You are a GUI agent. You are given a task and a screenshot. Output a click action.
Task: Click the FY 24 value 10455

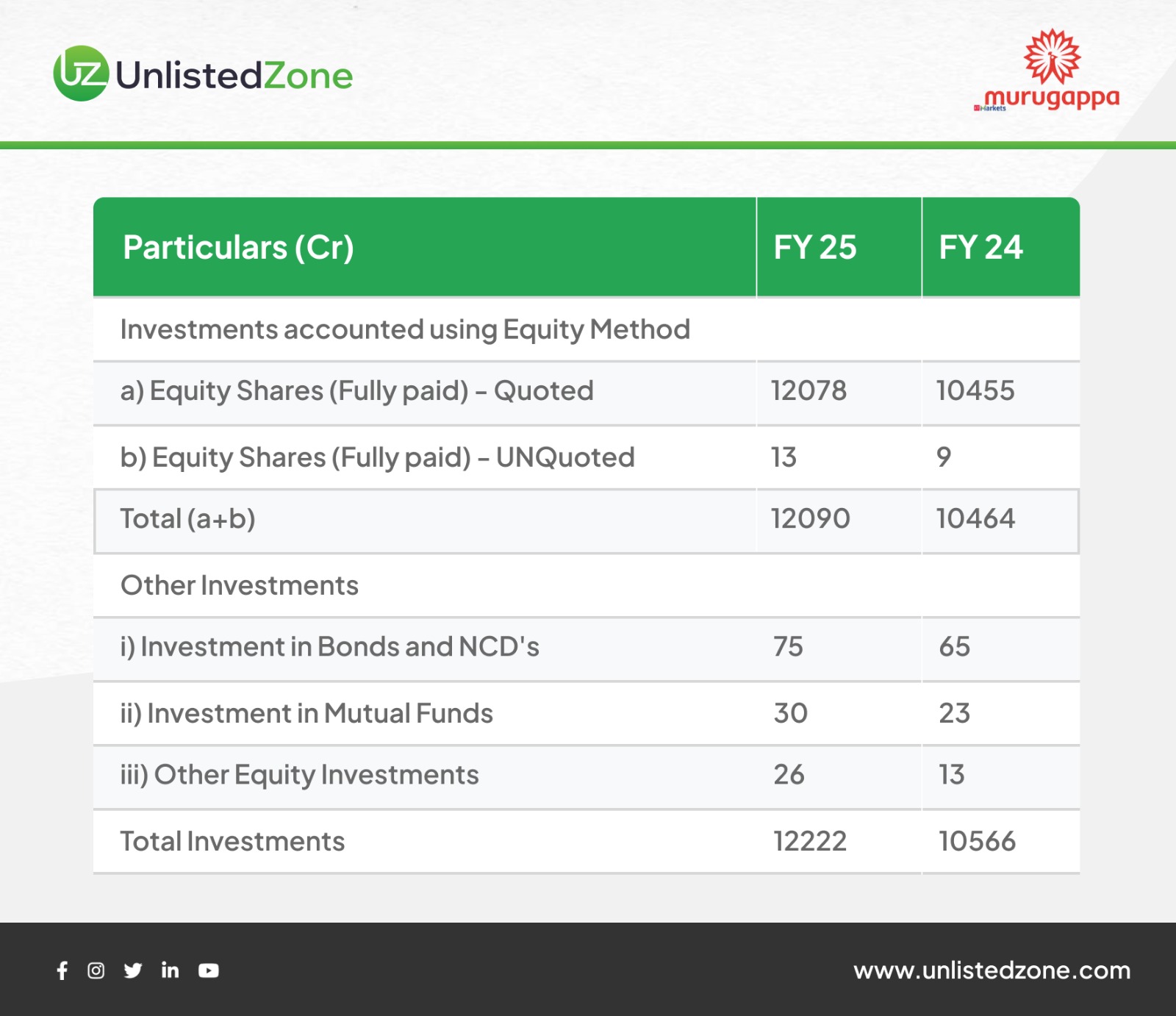pyautogui.click(x=975, y=390)
